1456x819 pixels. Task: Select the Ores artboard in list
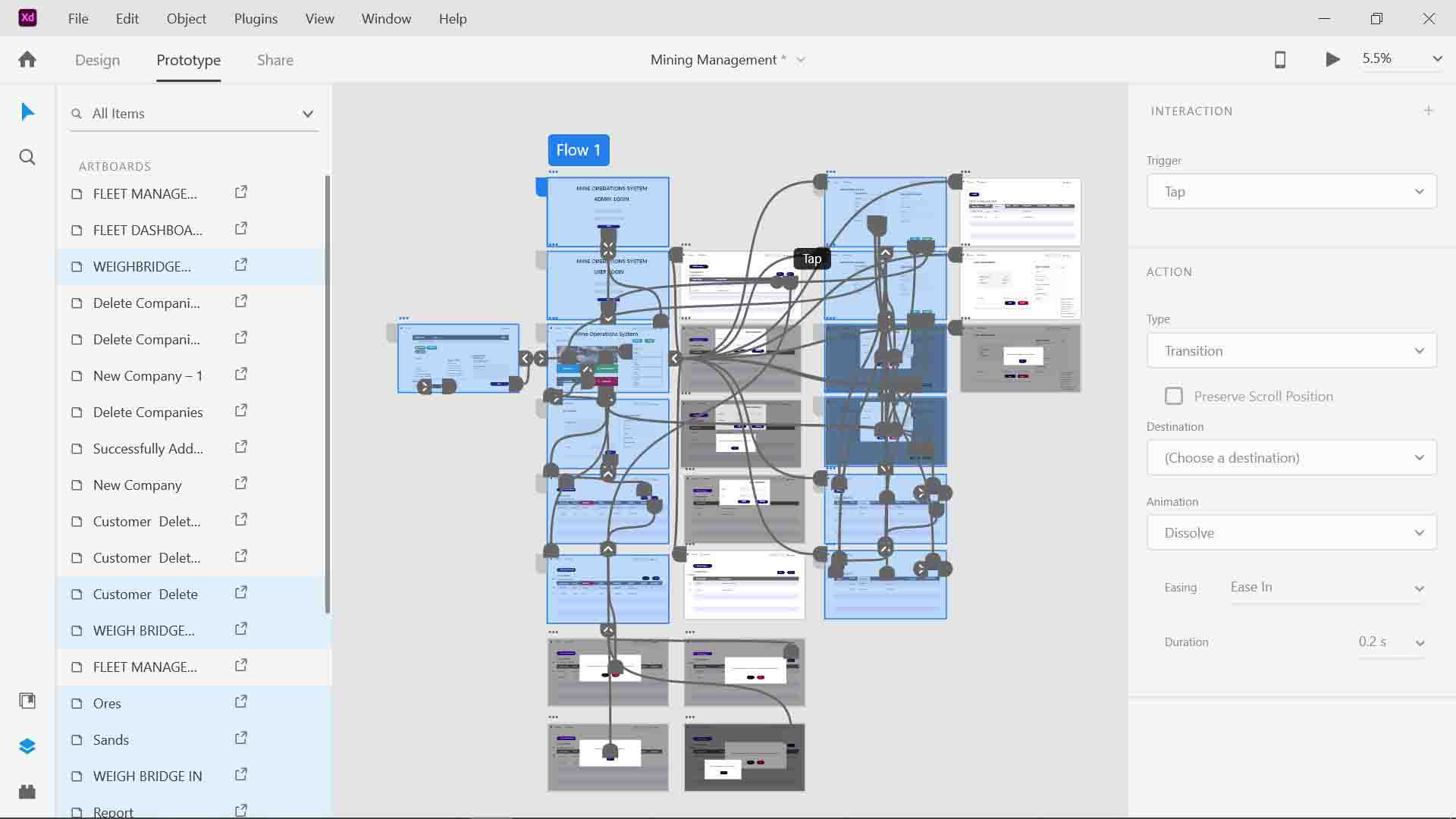tap(107, 704)
